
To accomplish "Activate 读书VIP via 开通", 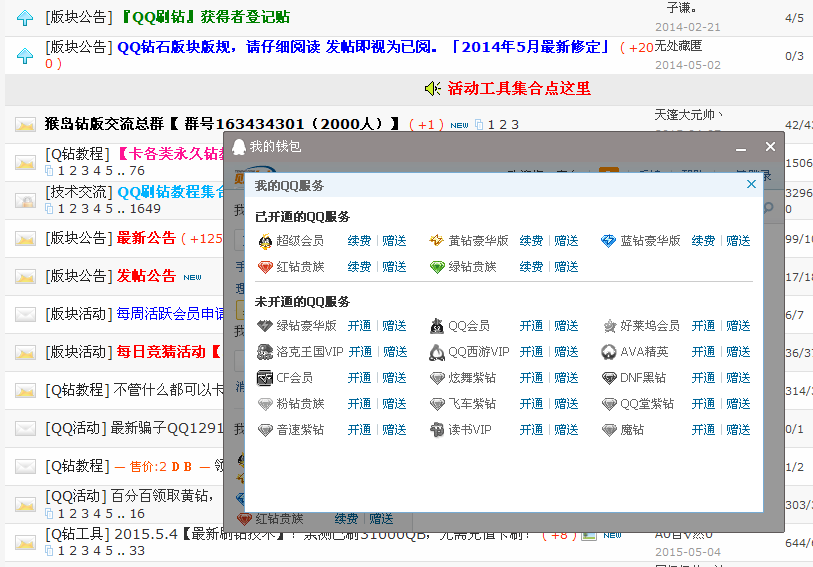I will (531, 430).
